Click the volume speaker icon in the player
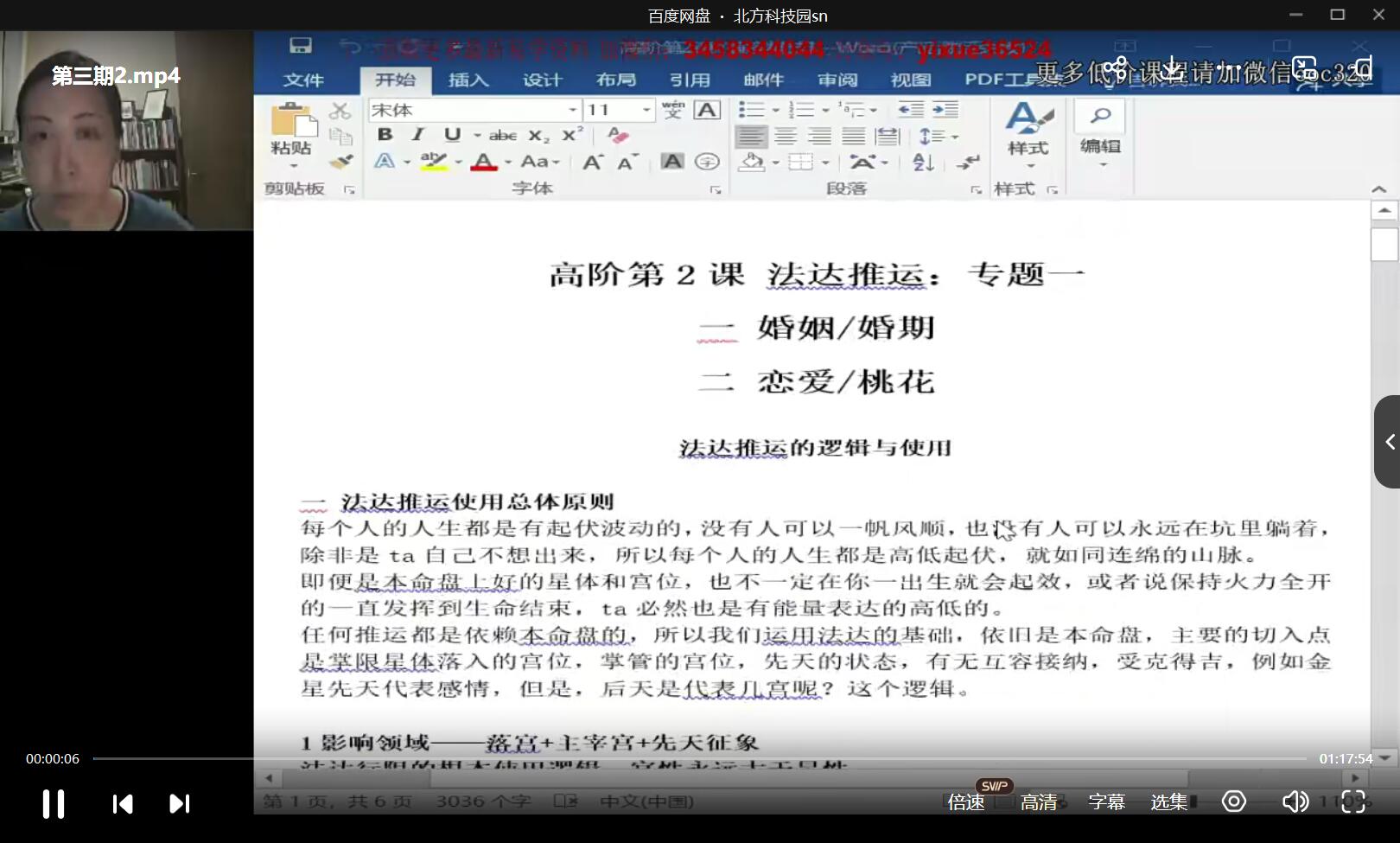 click(1296, 802)
